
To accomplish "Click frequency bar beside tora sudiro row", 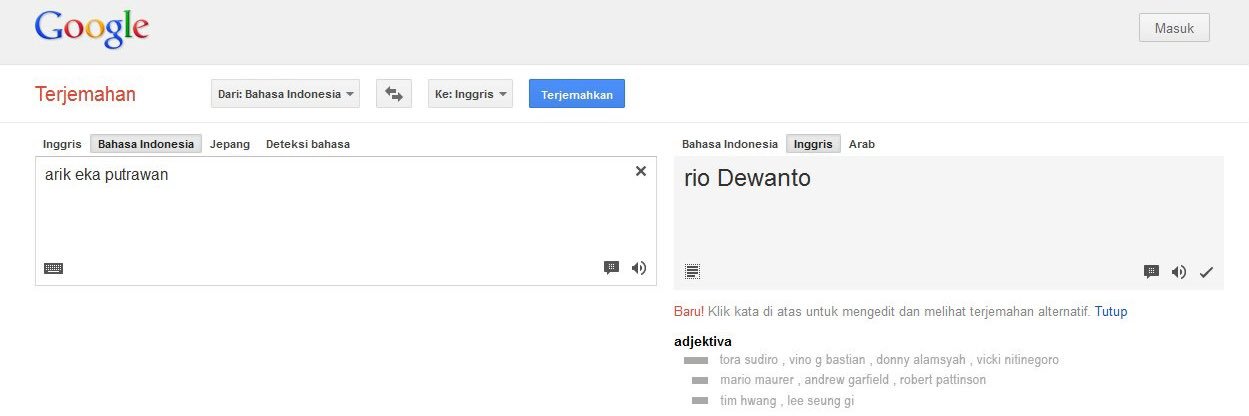I will pyautogui.click(x=696, y=360).
